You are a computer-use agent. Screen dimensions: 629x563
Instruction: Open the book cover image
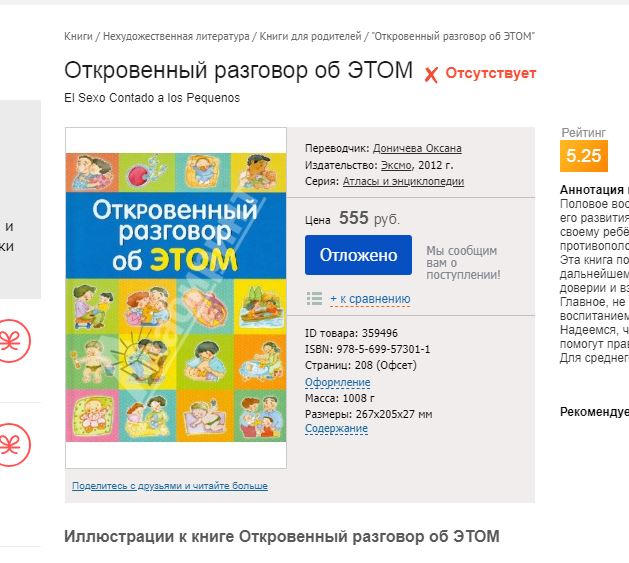pyautogui.click(x=175, y=298)
